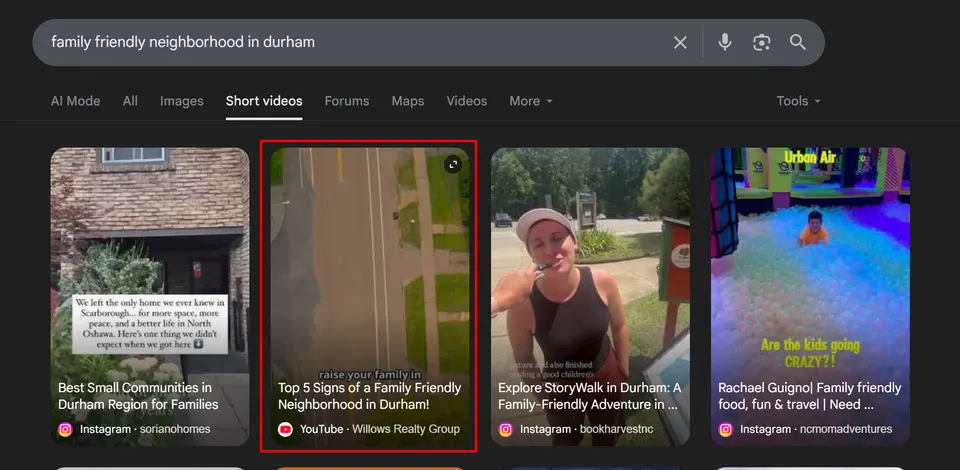This screenshot has height=470, width=960.
Task: Click the 'Instagram · ncmomadventures' source text
Action: 816,430
